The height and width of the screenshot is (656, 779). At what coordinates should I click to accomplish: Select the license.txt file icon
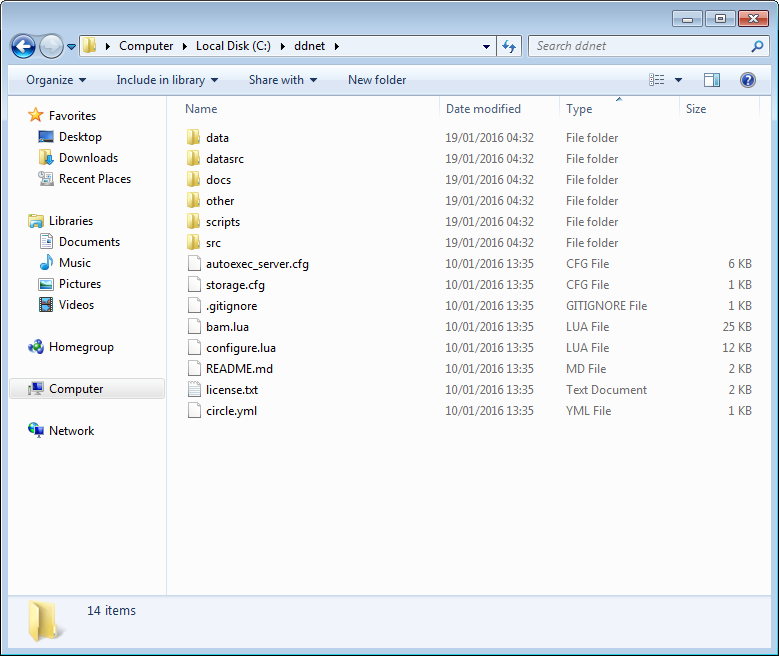pos(194,390)
